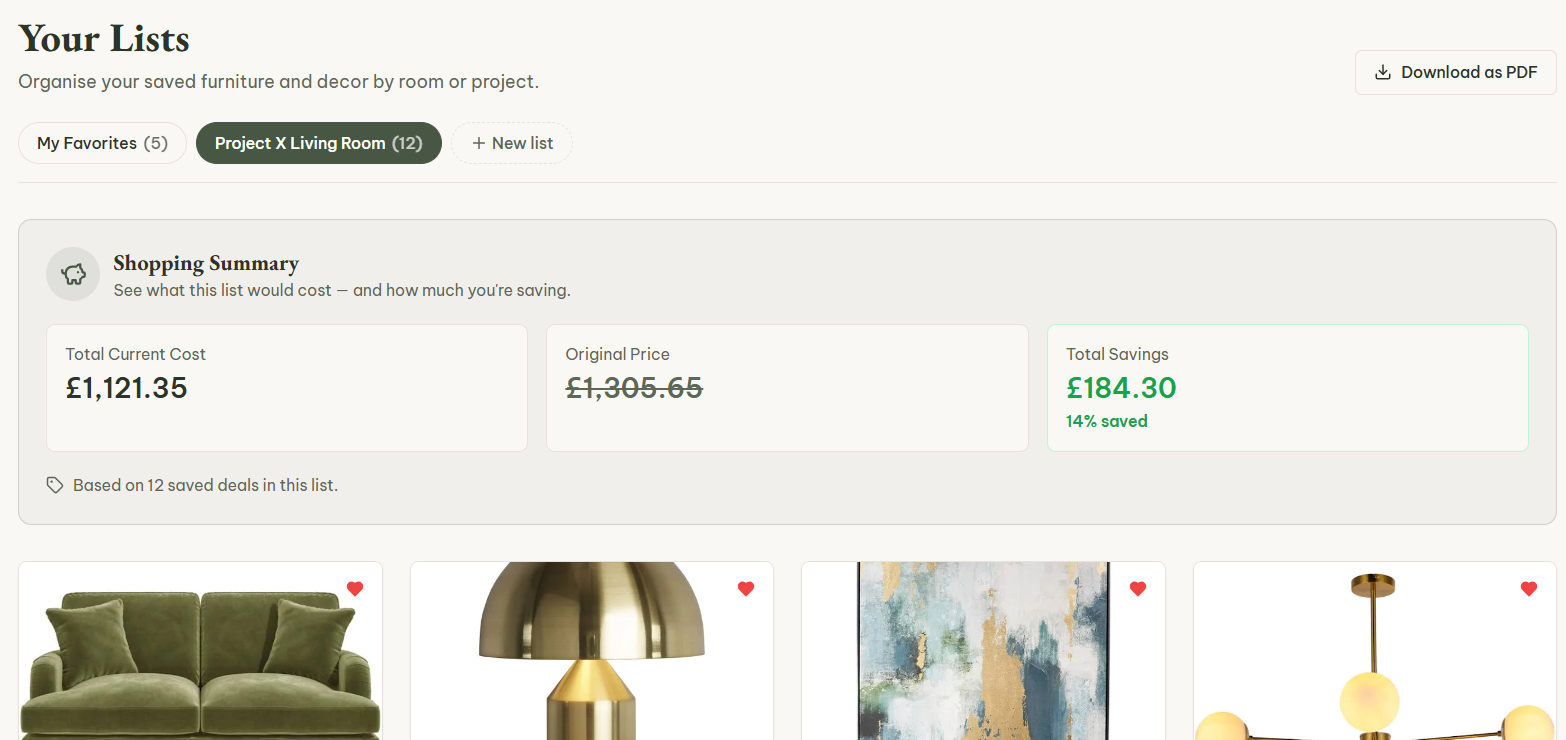Toggle heart on the brass dome lamp
This screenshot has height=740, width=1566.
click(746, 589)
